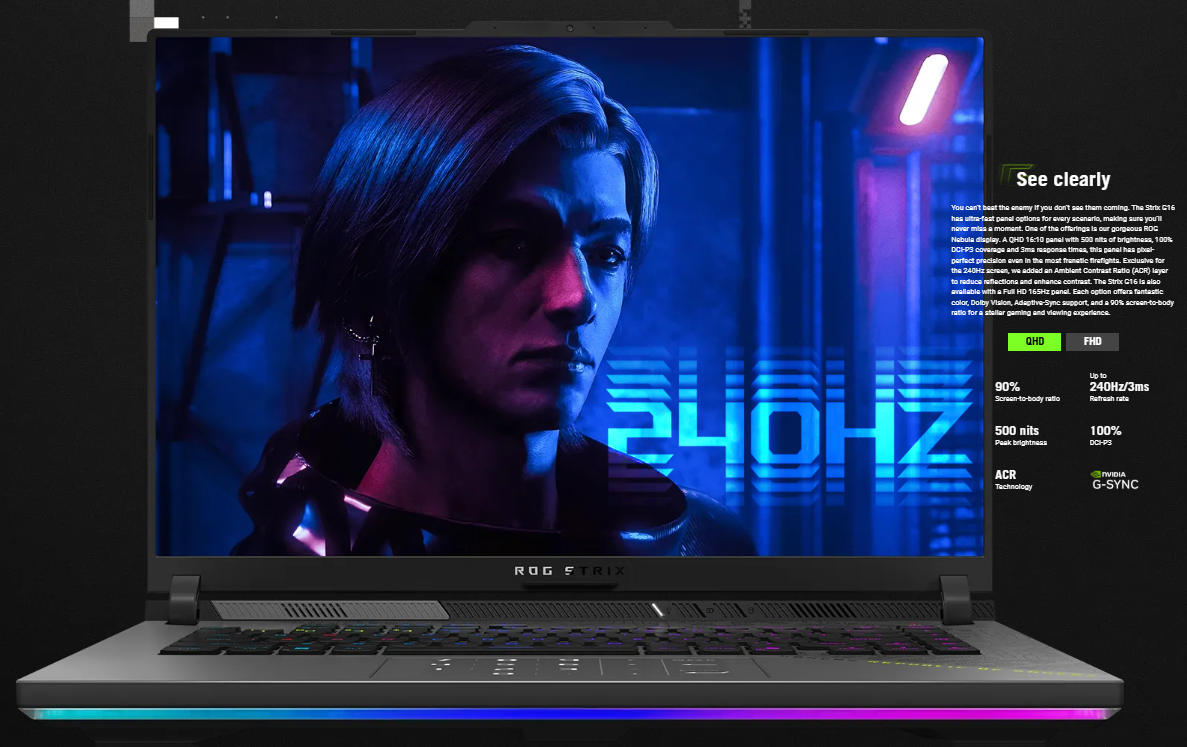The image size is (1187, 747).
Task: Click the "See clearly" heading
Action: [1063, 179]
